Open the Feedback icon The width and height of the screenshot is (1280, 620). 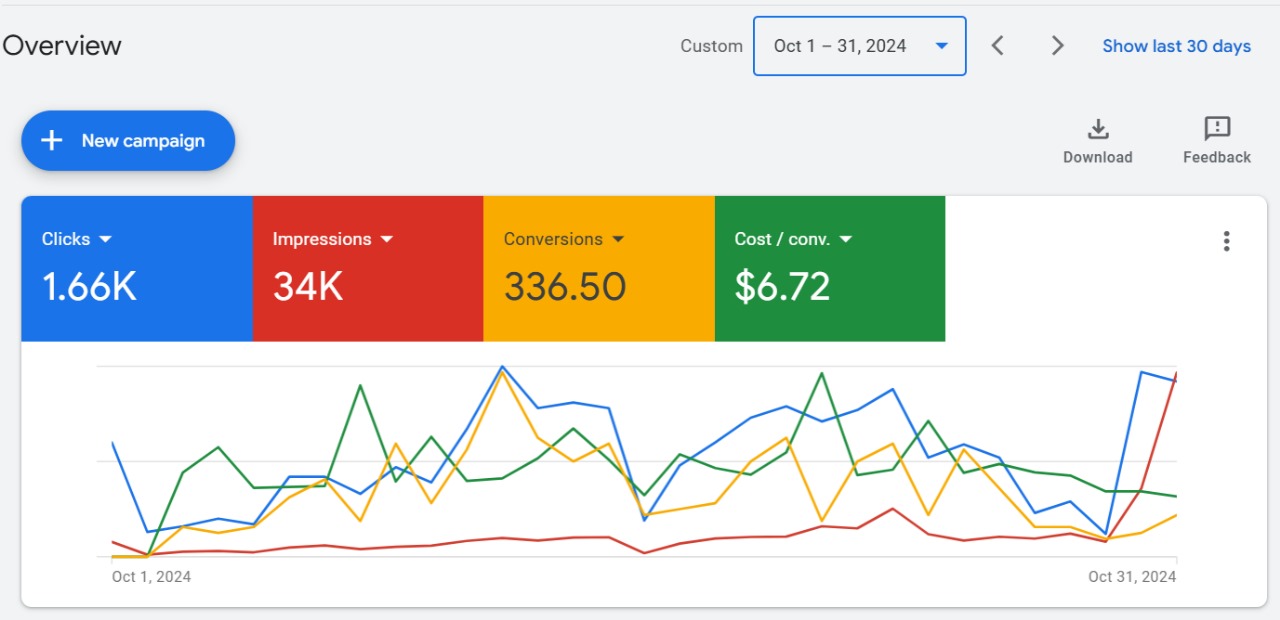[1217, 129]
